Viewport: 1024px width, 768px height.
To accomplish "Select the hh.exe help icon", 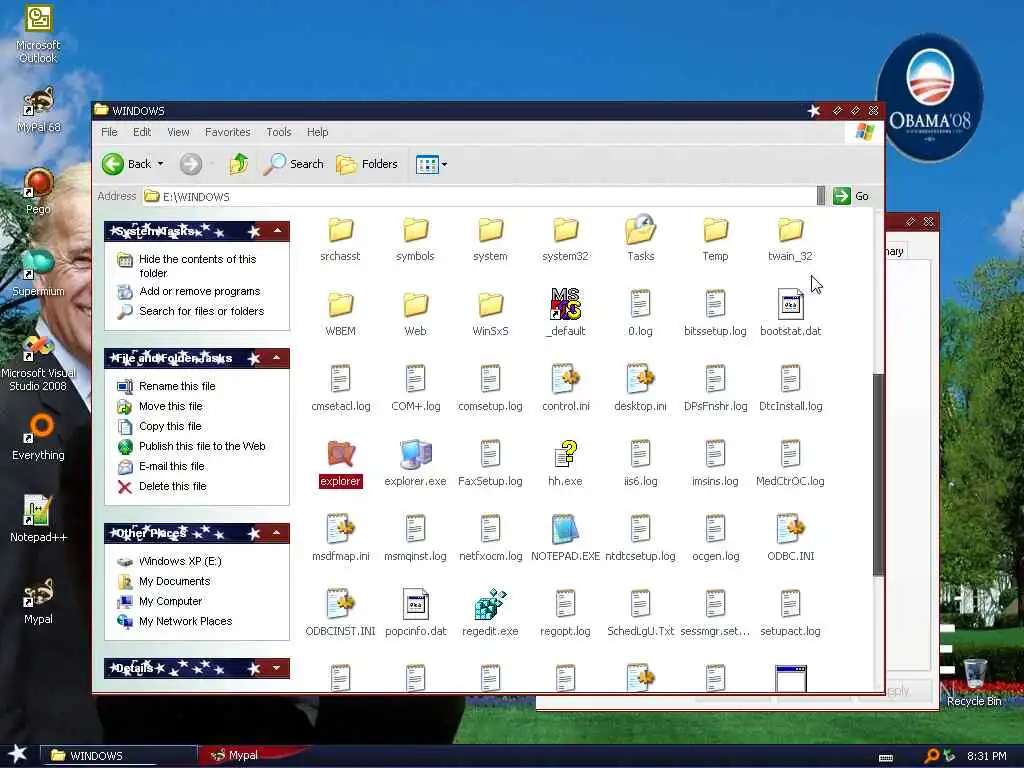I will click(566, 455).
